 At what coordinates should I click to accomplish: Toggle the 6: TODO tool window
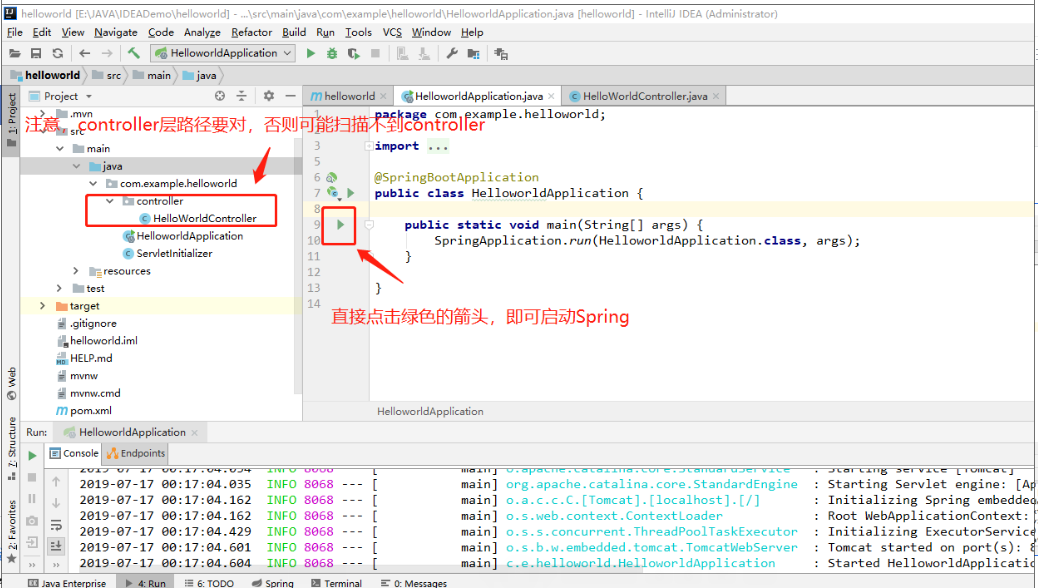click(209, 583)
